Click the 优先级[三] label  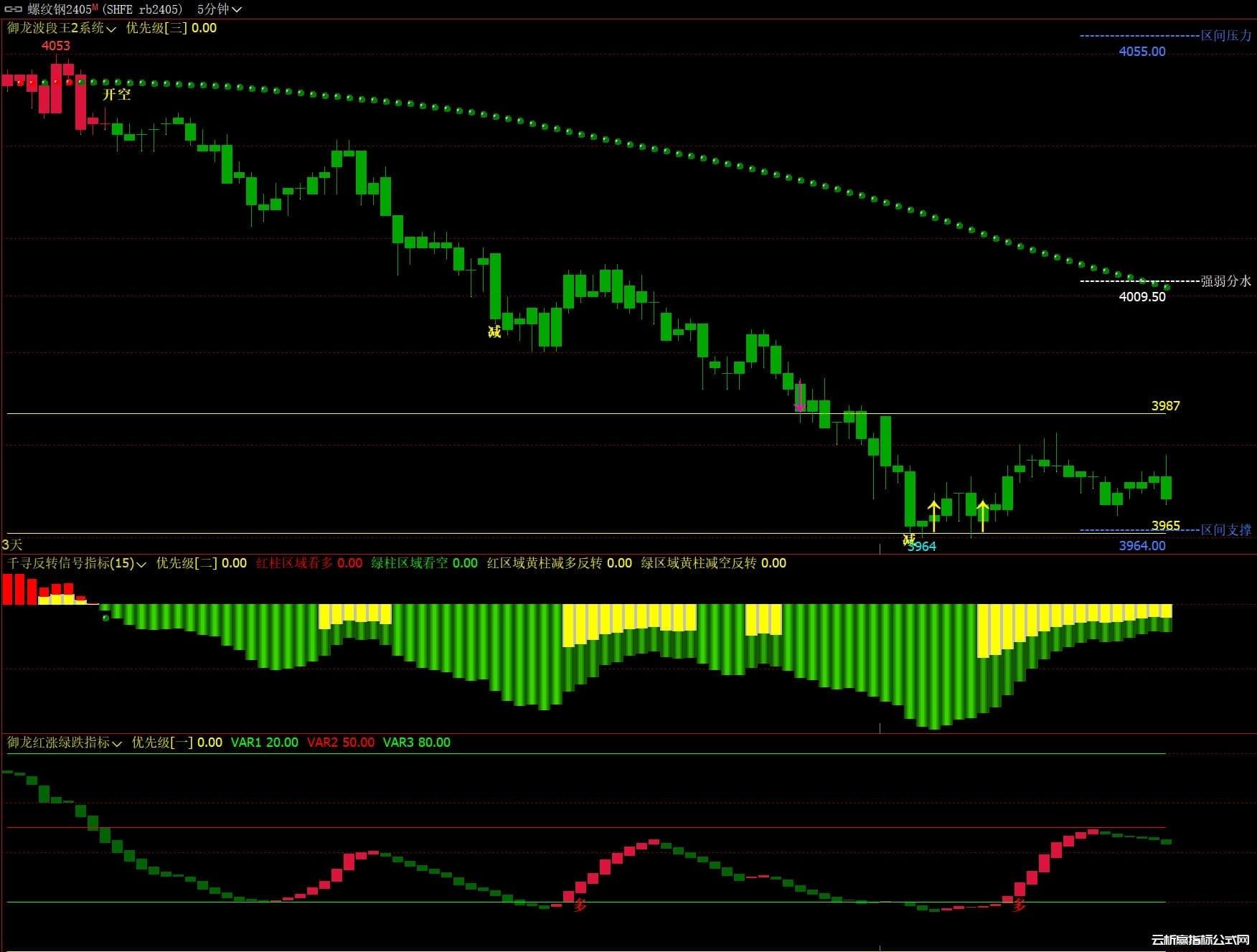coord(157,28)
